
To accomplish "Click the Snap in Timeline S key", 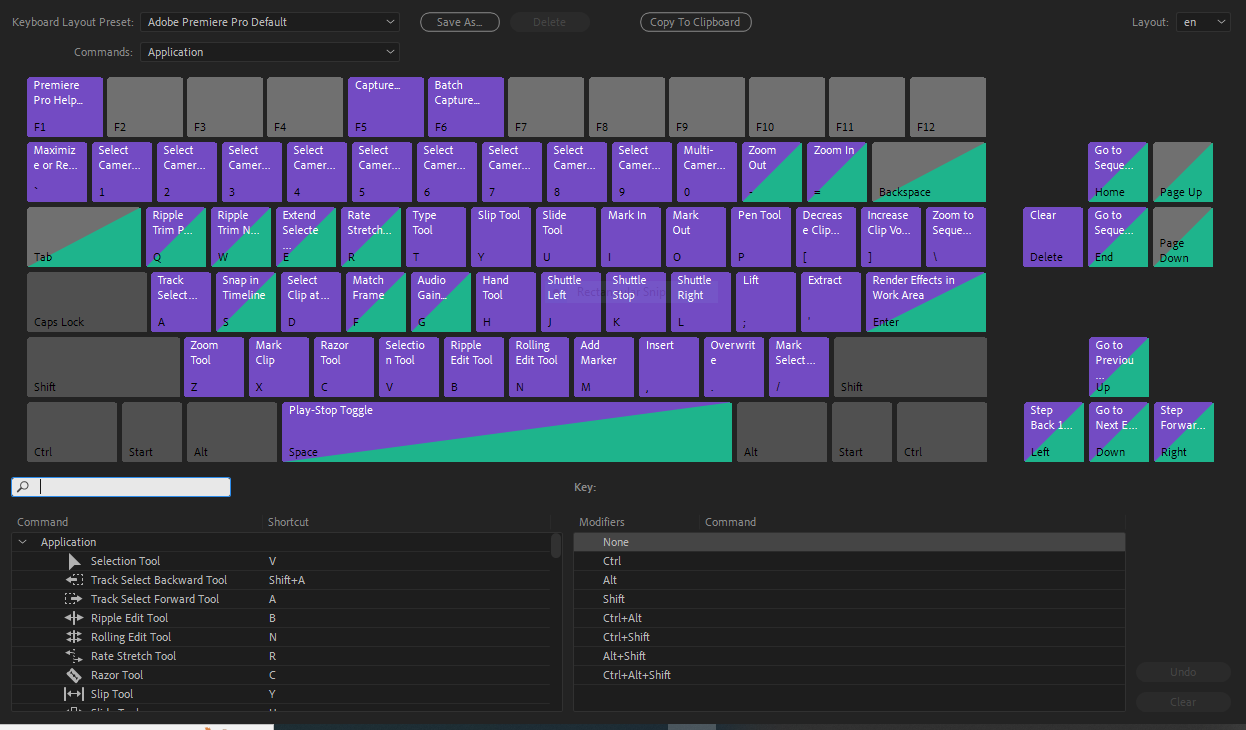I will [x=246, y=302].
